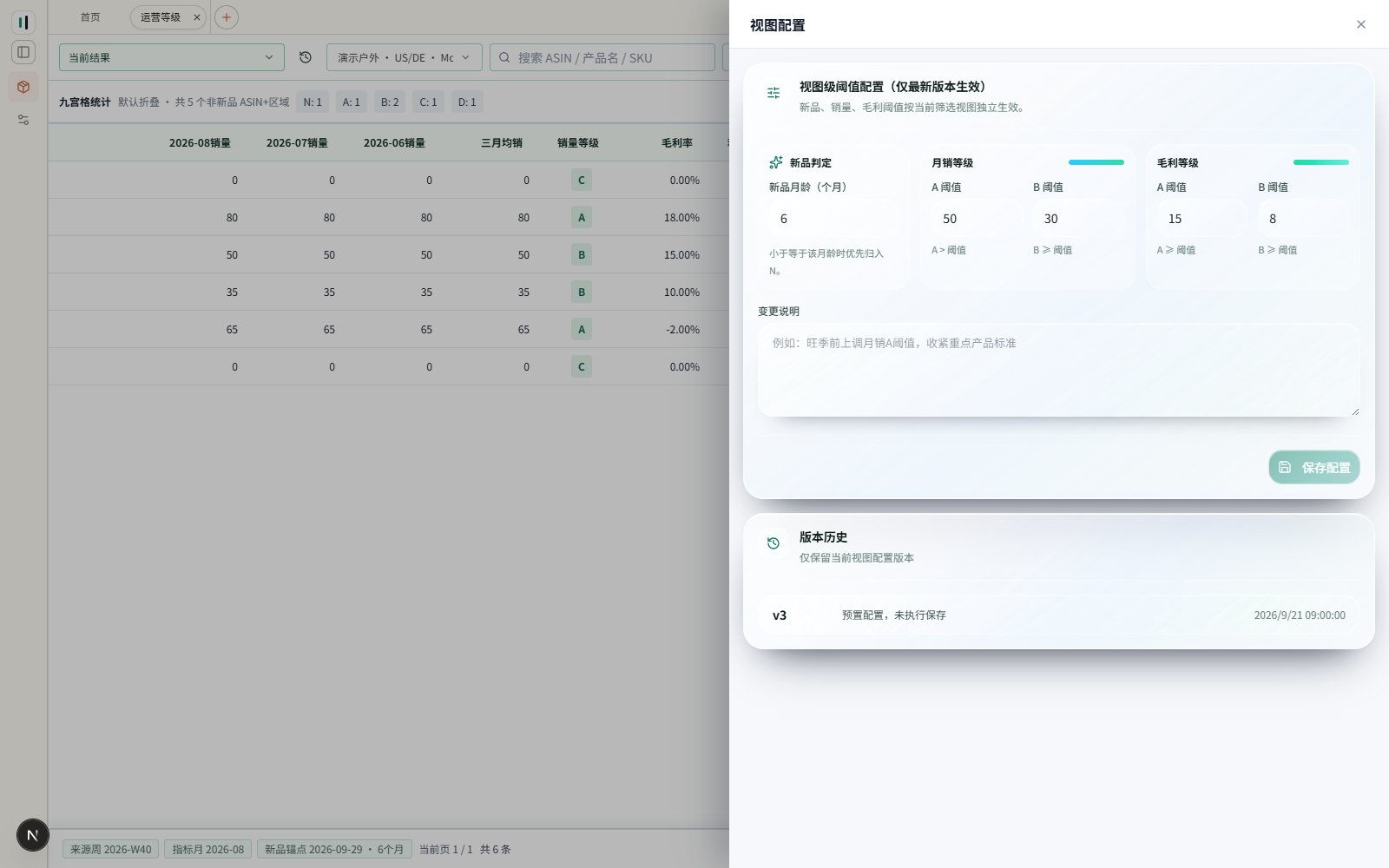Screen dimensions: 1389x868
Task: Click the 18.00% margin cell
Action: point(681,218)
